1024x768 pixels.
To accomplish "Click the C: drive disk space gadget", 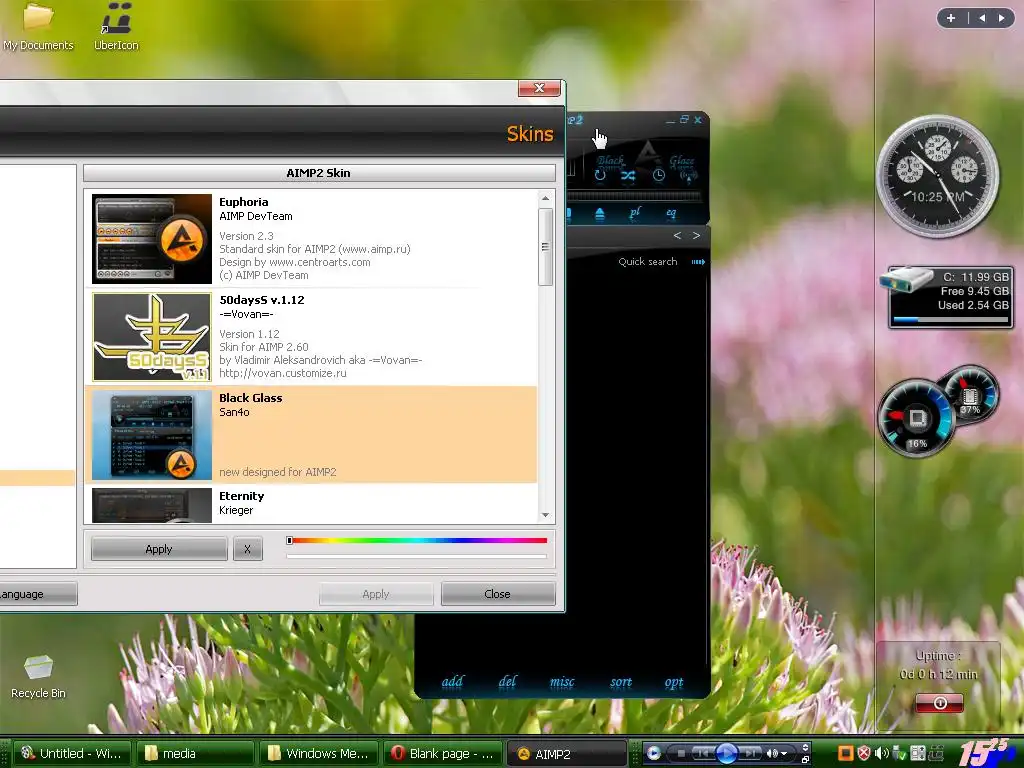I will [946, 296].
